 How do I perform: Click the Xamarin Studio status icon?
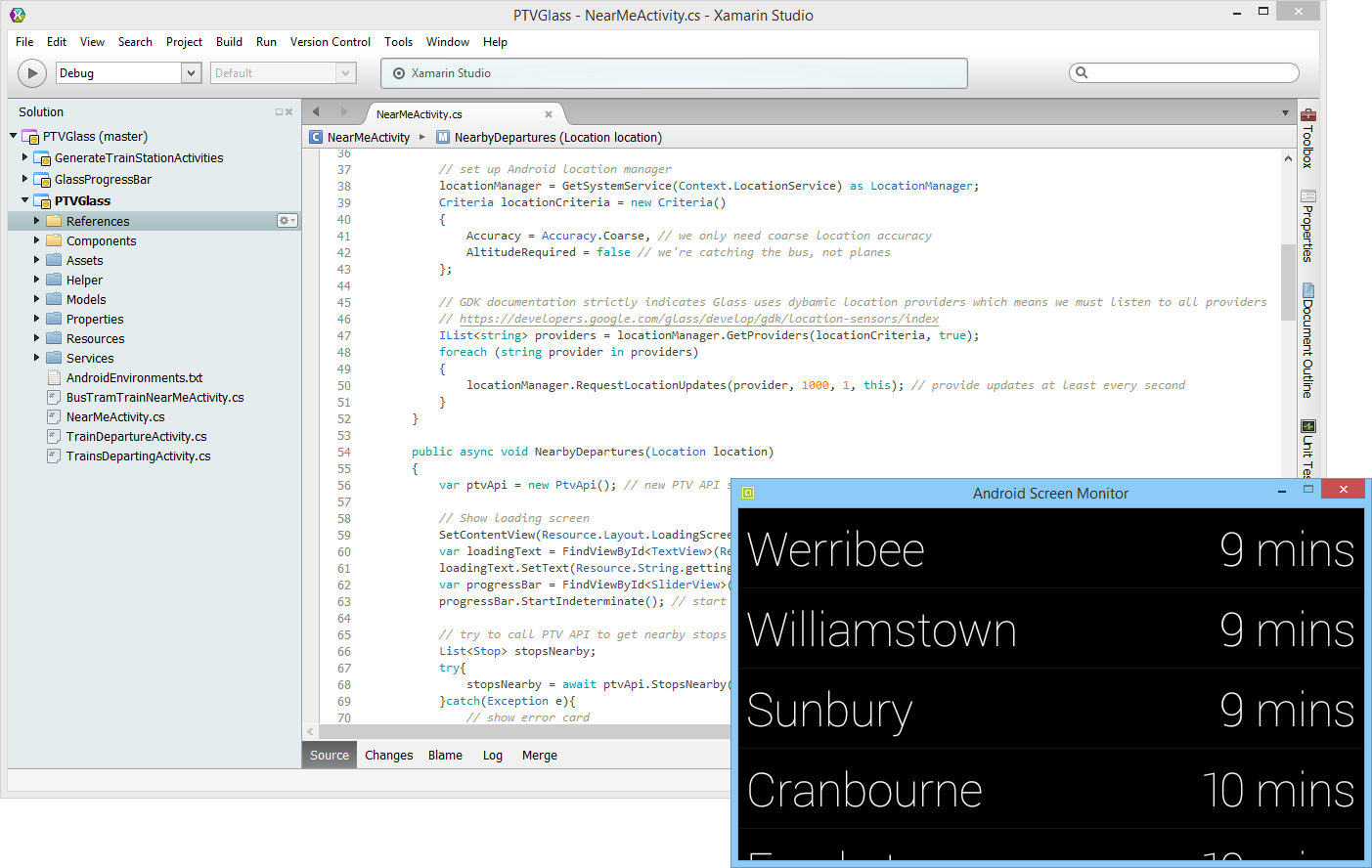[399, 73]
